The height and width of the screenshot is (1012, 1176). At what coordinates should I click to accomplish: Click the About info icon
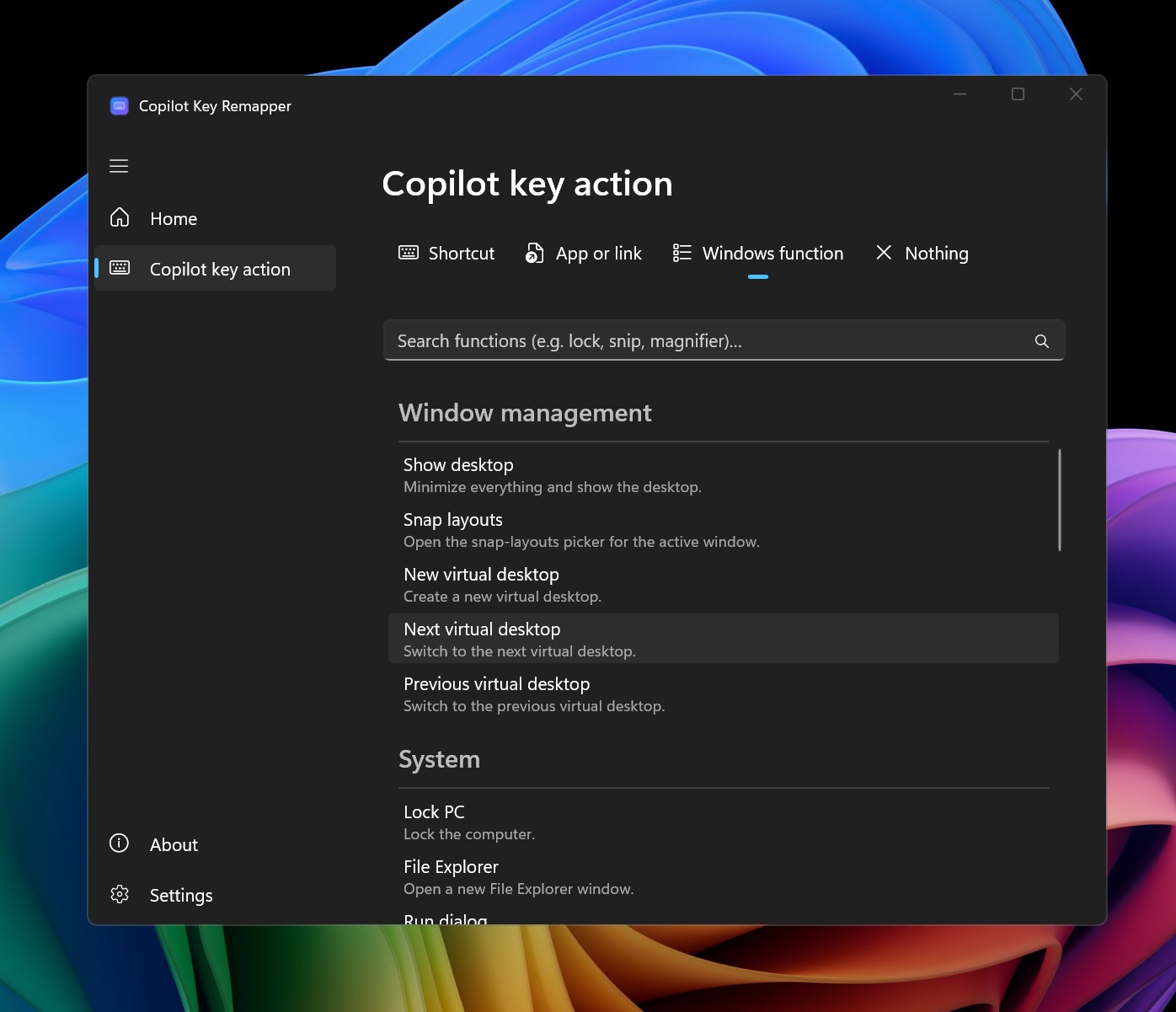click(x=120, y=843)
